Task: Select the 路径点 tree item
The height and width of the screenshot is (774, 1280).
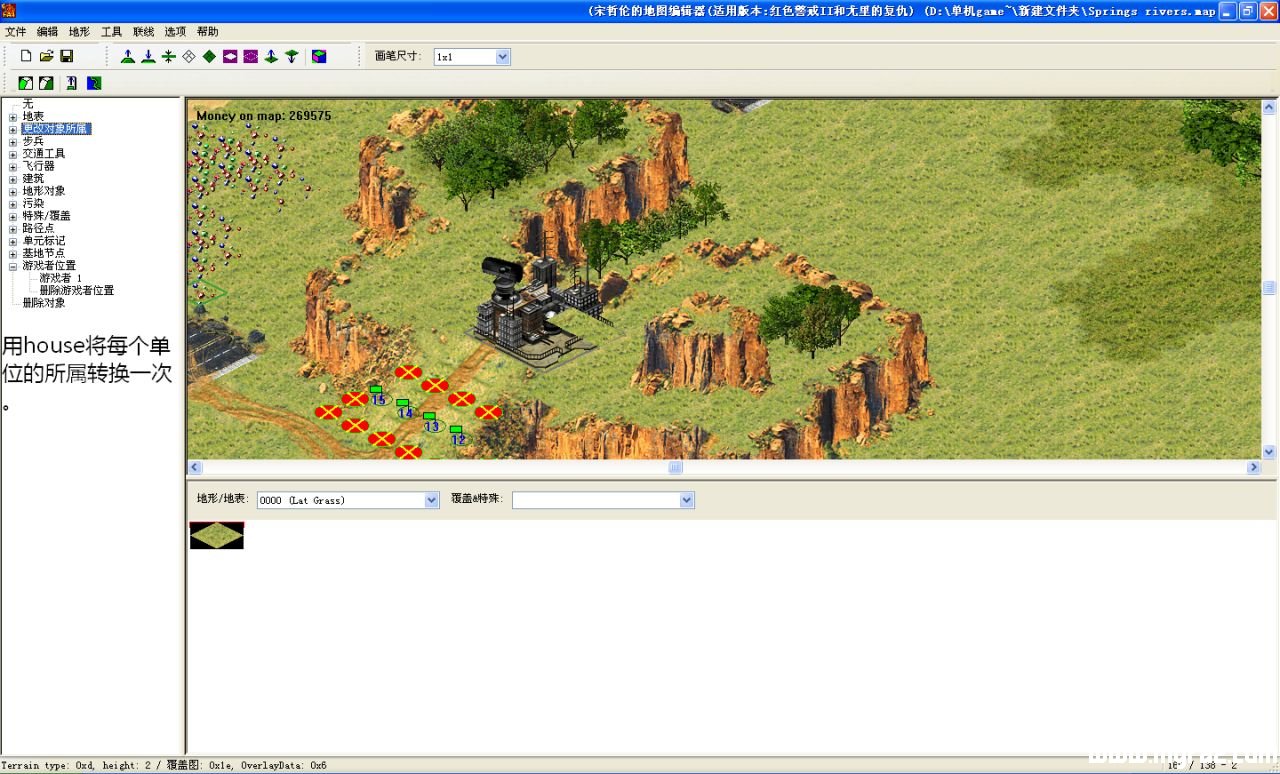Action: (x=38, y=228)
